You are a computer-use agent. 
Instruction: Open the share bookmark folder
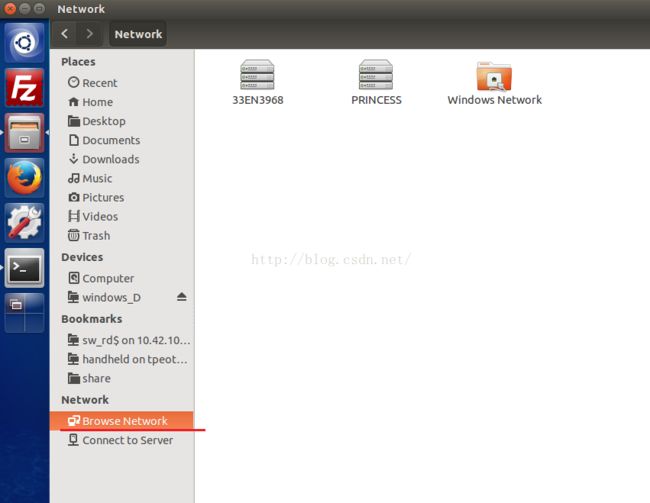coord(122,378)
